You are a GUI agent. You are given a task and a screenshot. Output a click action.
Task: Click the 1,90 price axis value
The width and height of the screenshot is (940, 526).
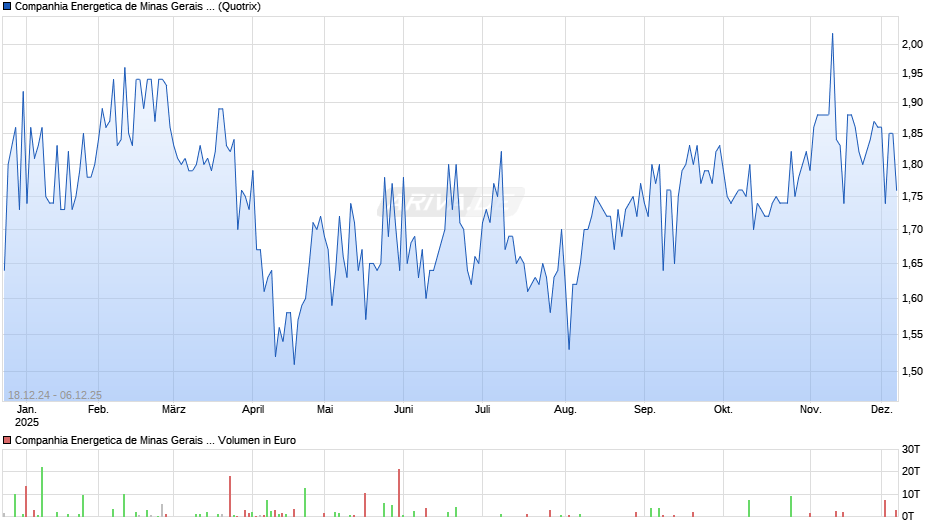[912, 103]
